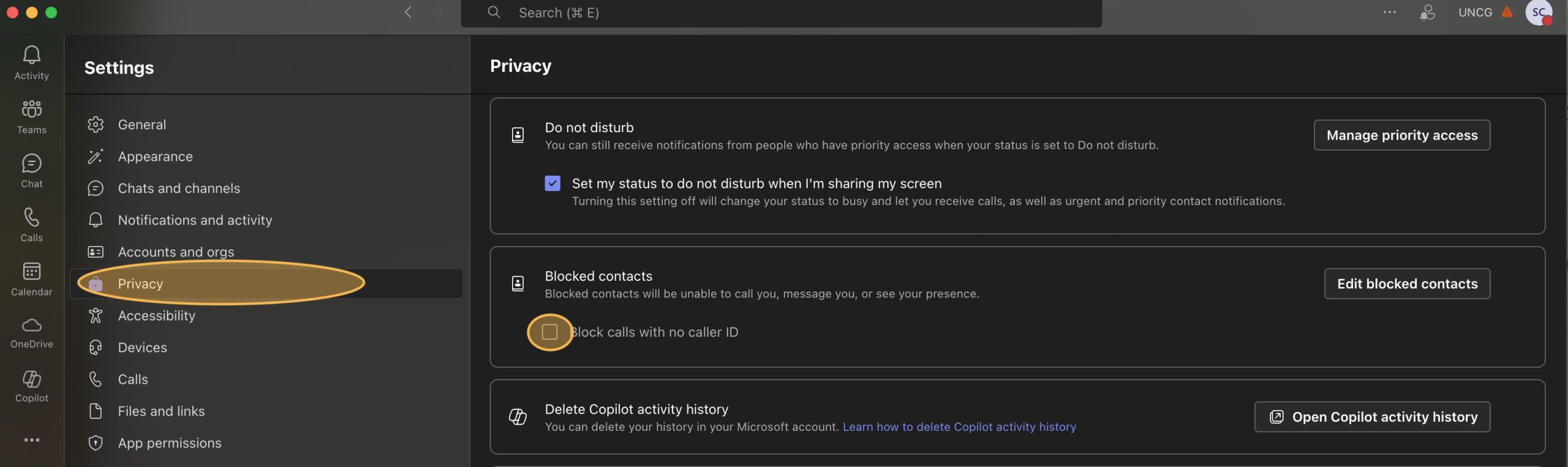Open the SC profile avatar
This screenshot has height=467, width=1568.
[x=1539, y=12]
